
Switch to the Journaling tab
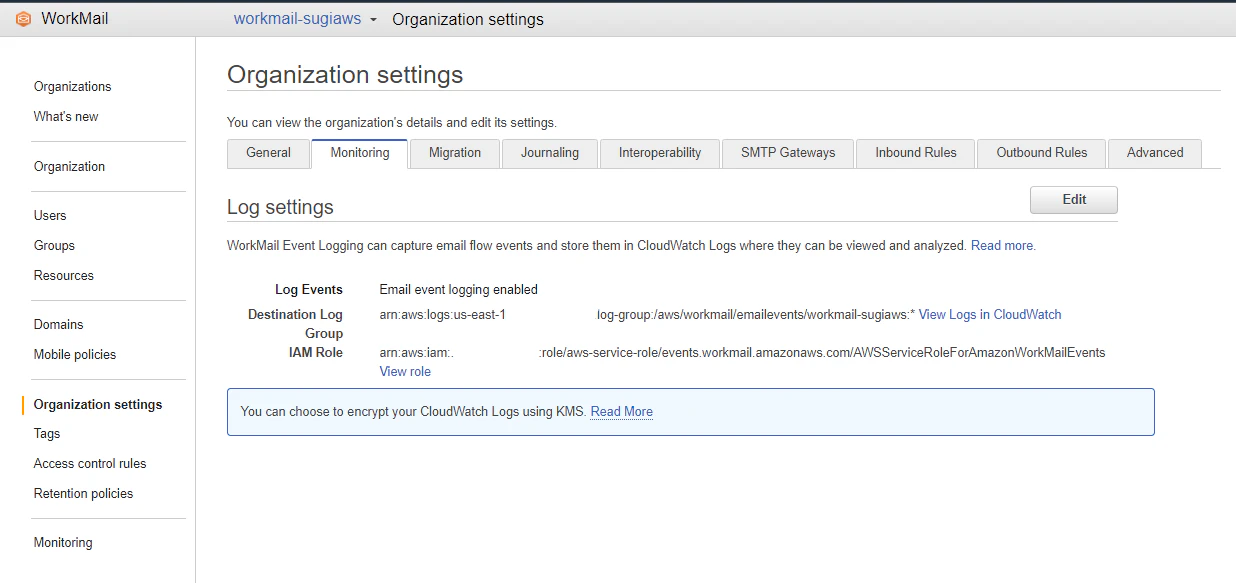(550, 153)
